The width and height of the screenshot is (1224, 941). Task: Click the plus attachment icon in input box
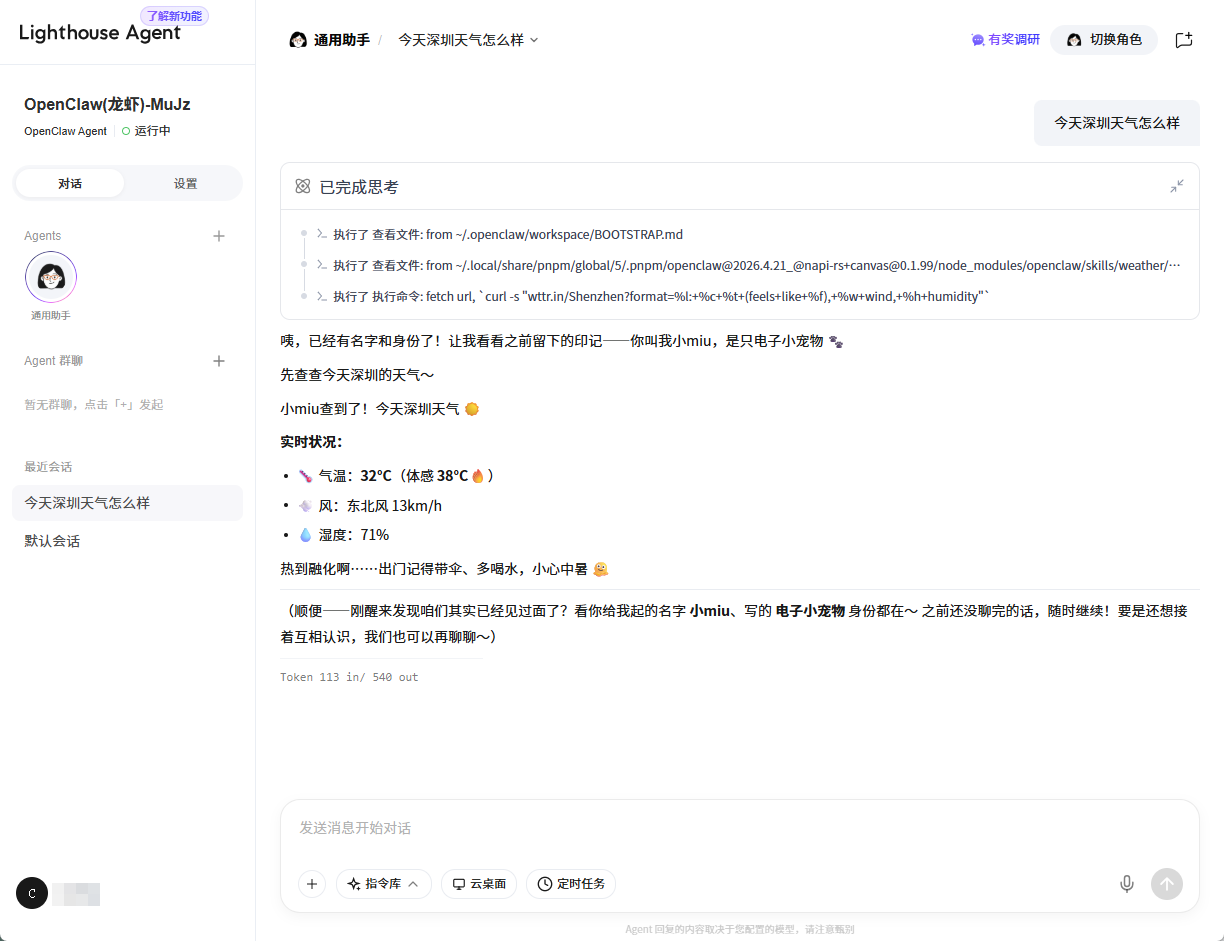[312, 884]
